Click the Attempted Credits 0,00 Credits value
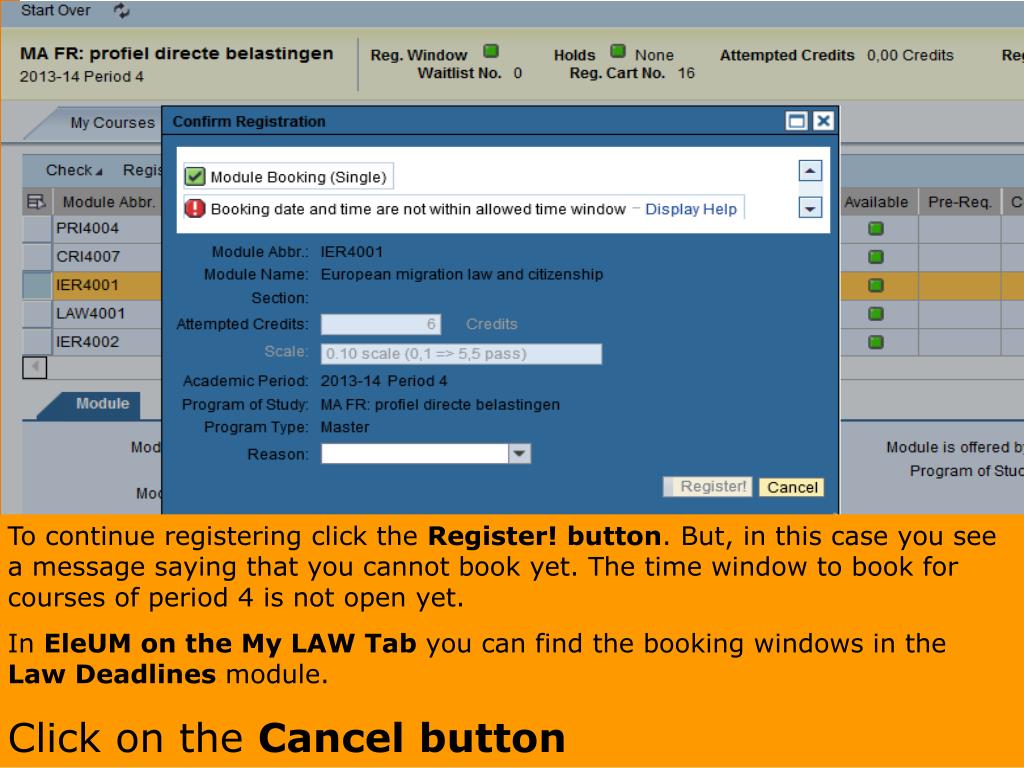The width and height of the screenshot is (1024, 768). 910,56
